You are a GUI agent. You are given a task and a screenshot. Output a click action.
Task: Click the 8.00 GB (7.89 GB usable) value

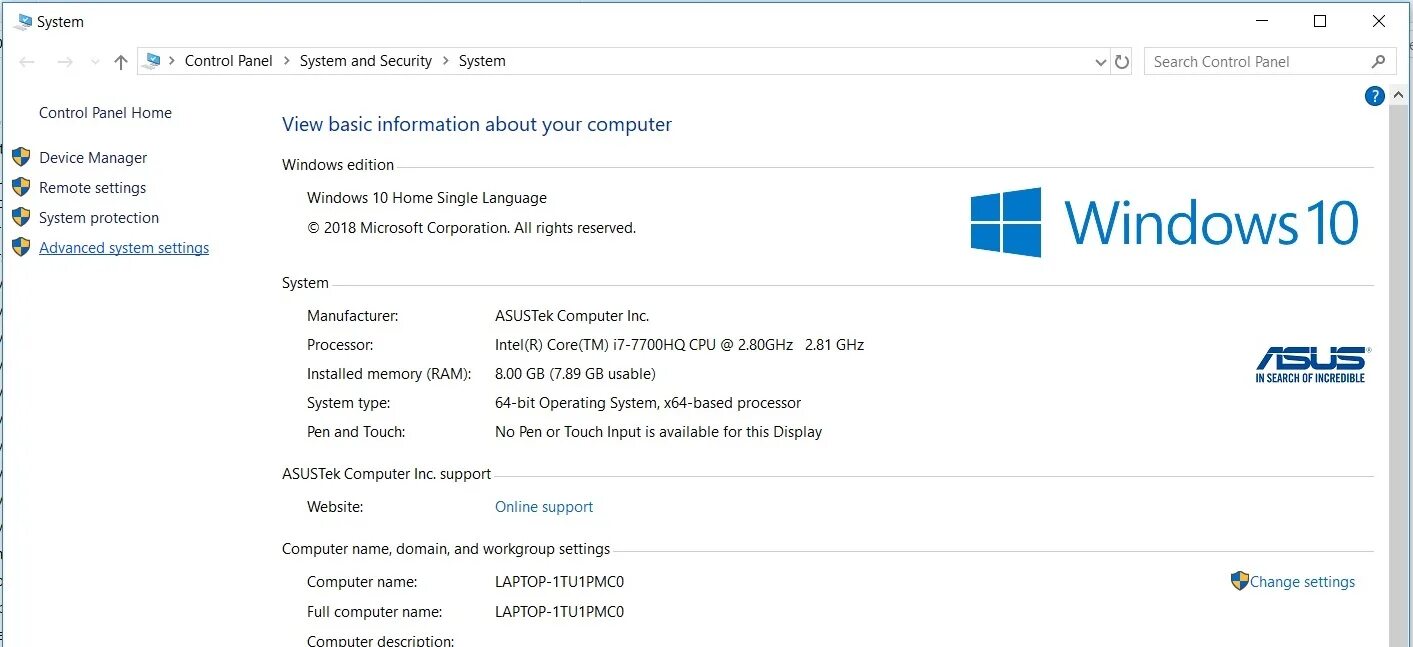click(575, 374)
